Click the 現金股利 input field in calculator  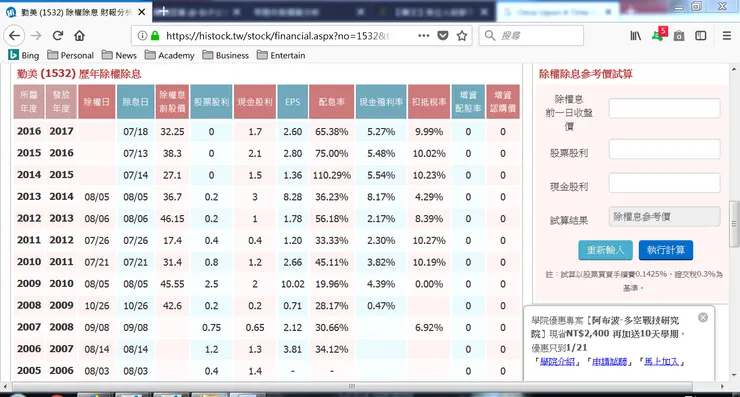(x=664, y=183)
